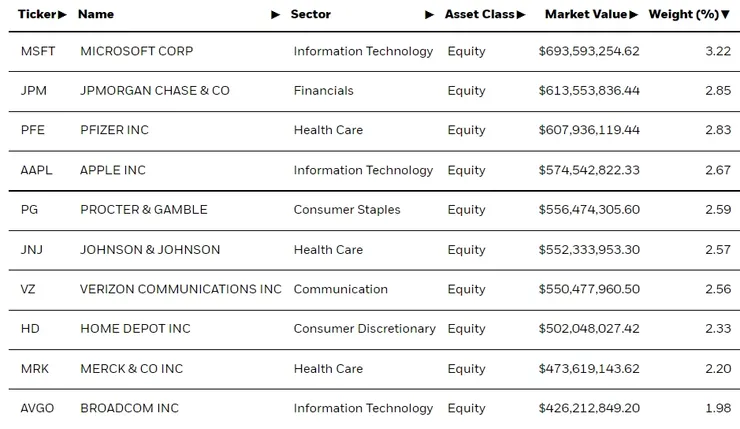Image resolution: width=740 pixels, height=429 pixels.
Task: Click Asset Class sort arrow
Action: 521,15
